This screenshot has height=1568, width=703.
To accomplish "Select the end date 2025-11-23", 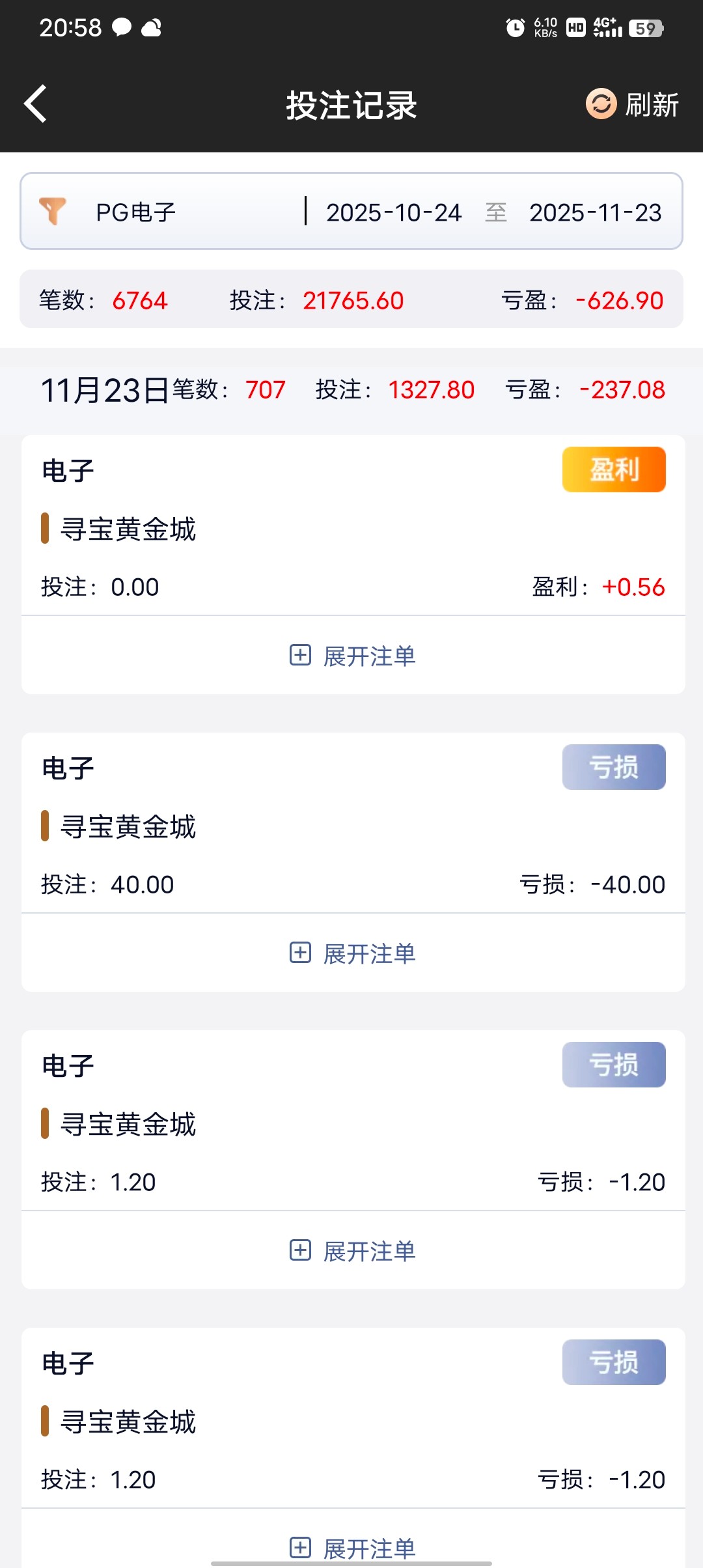I will click(x=595, y=212).
